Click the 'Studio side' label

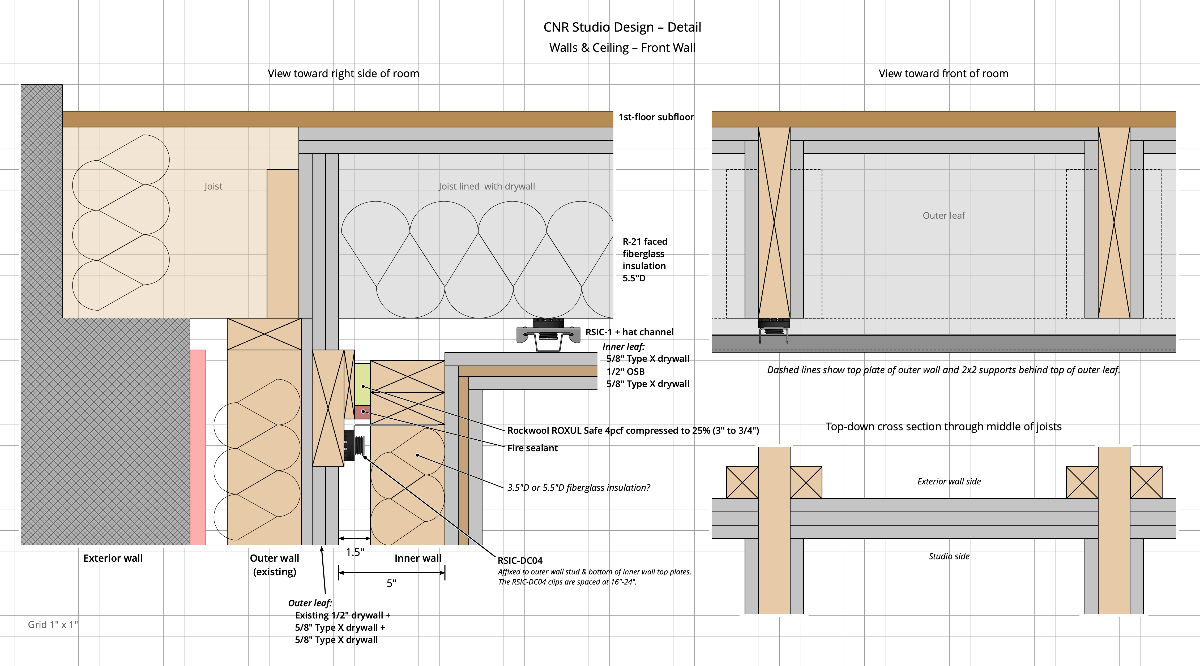(949, 556)
